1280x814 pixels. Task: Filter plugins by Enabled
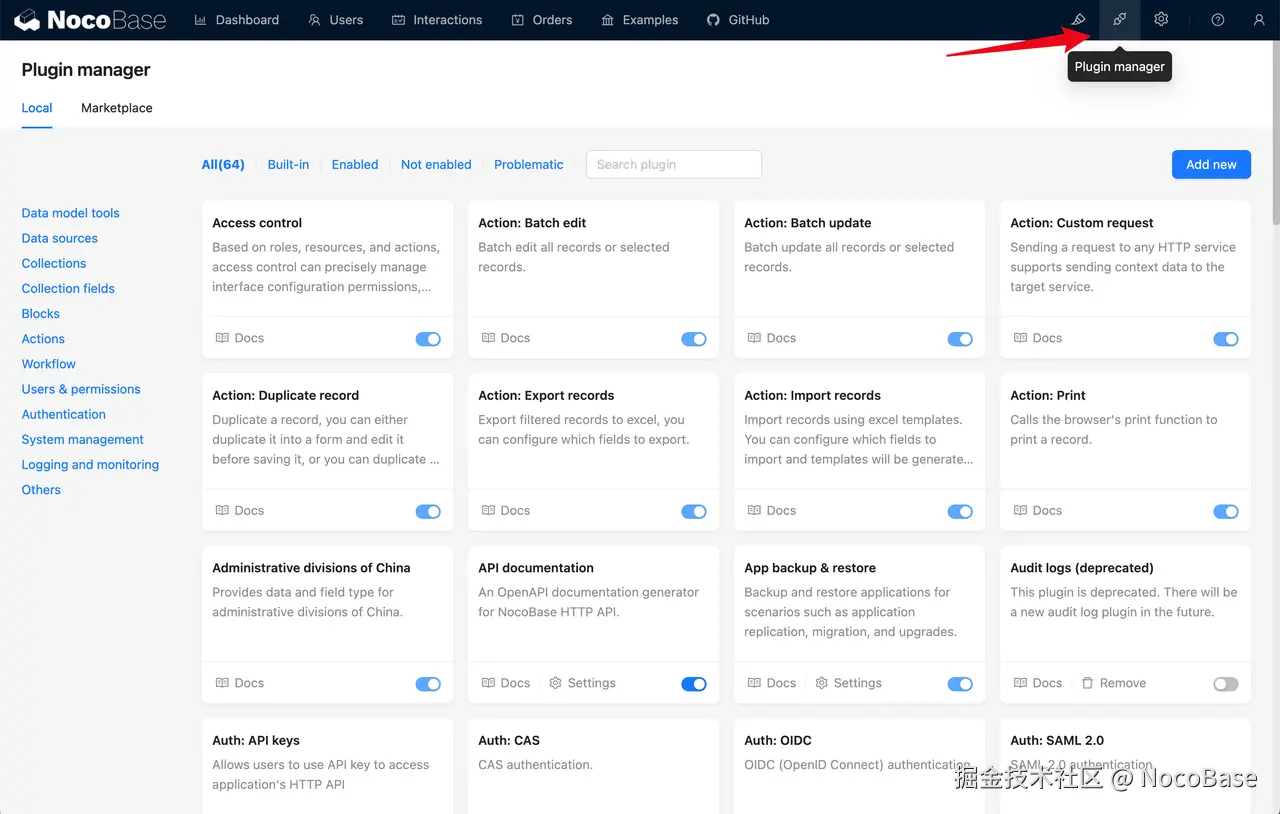tap(355, 165)
